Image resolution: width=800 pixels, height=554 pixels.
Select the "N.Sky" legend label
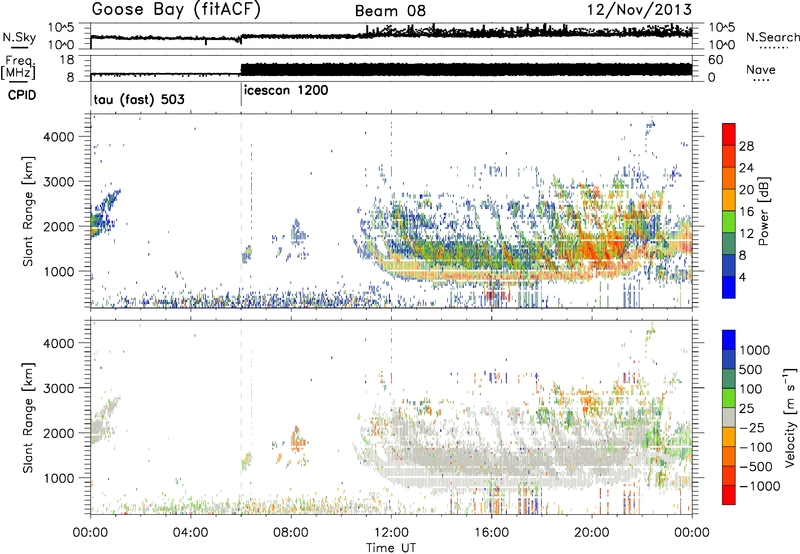pos(19,37)
